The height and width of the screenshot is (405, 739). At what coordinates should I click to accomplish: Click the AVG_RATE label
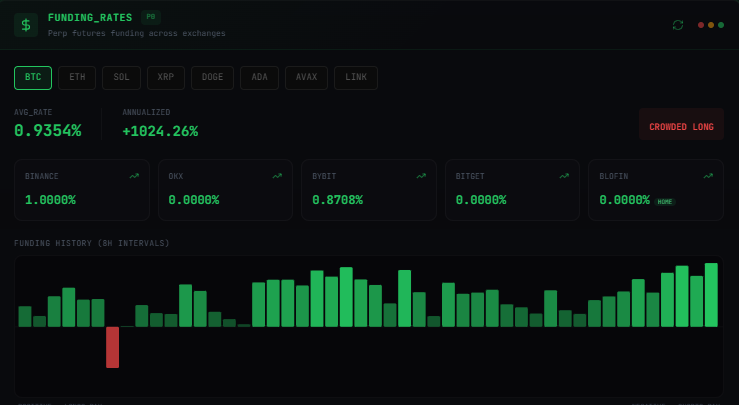(x=33, y=112)
